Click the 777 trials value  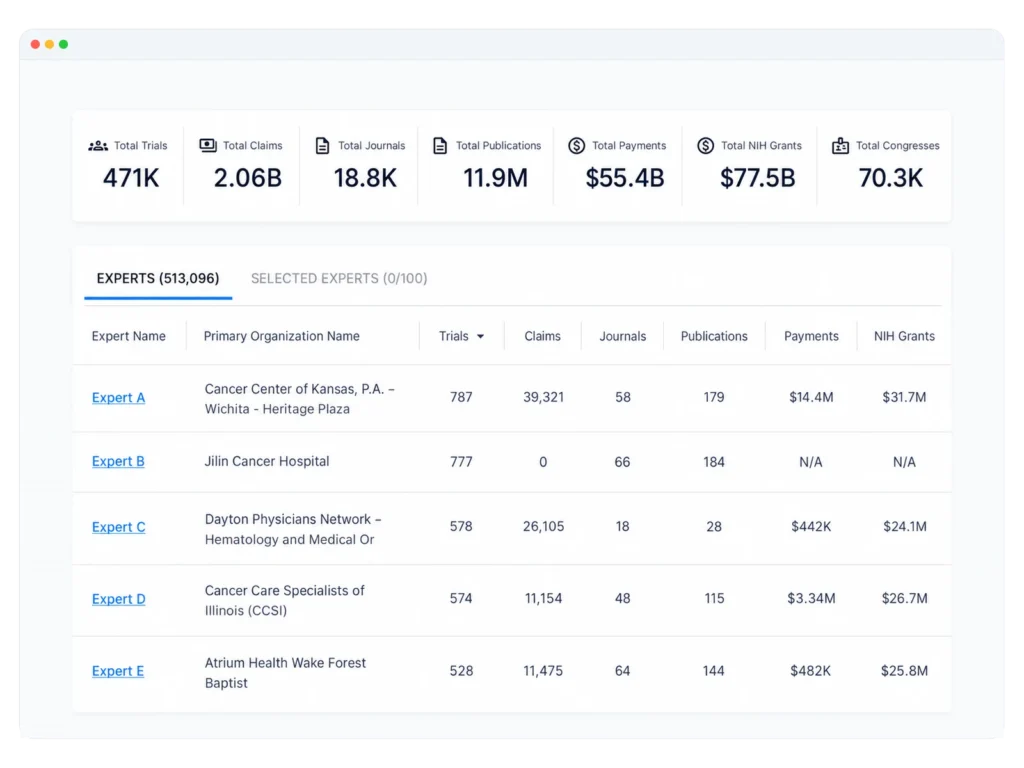(x=461, y=462)
